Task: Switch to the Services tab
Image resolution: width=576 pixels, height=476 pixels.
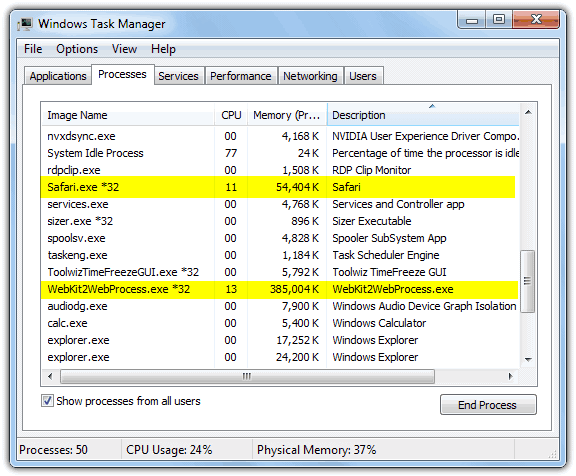Action: (179, 76)
